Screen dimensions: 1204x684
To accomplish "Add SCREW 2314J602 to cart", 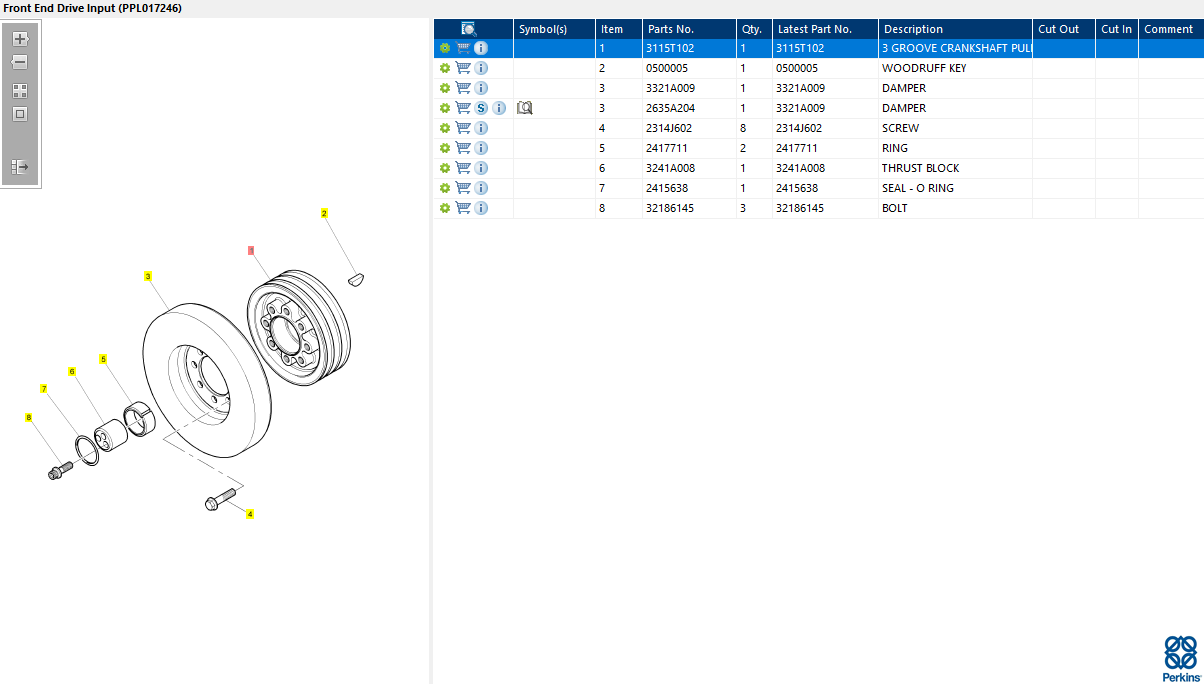I will [463, 128].
